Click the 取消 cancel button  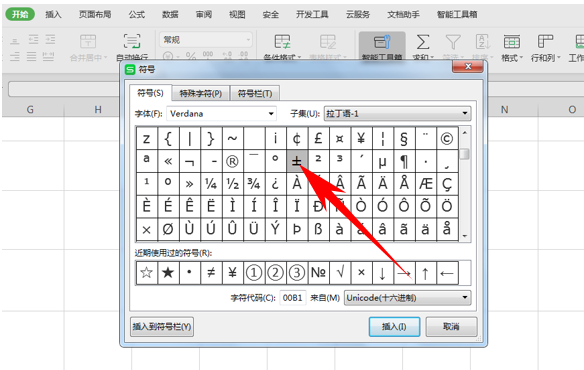[x=451, y=327]
